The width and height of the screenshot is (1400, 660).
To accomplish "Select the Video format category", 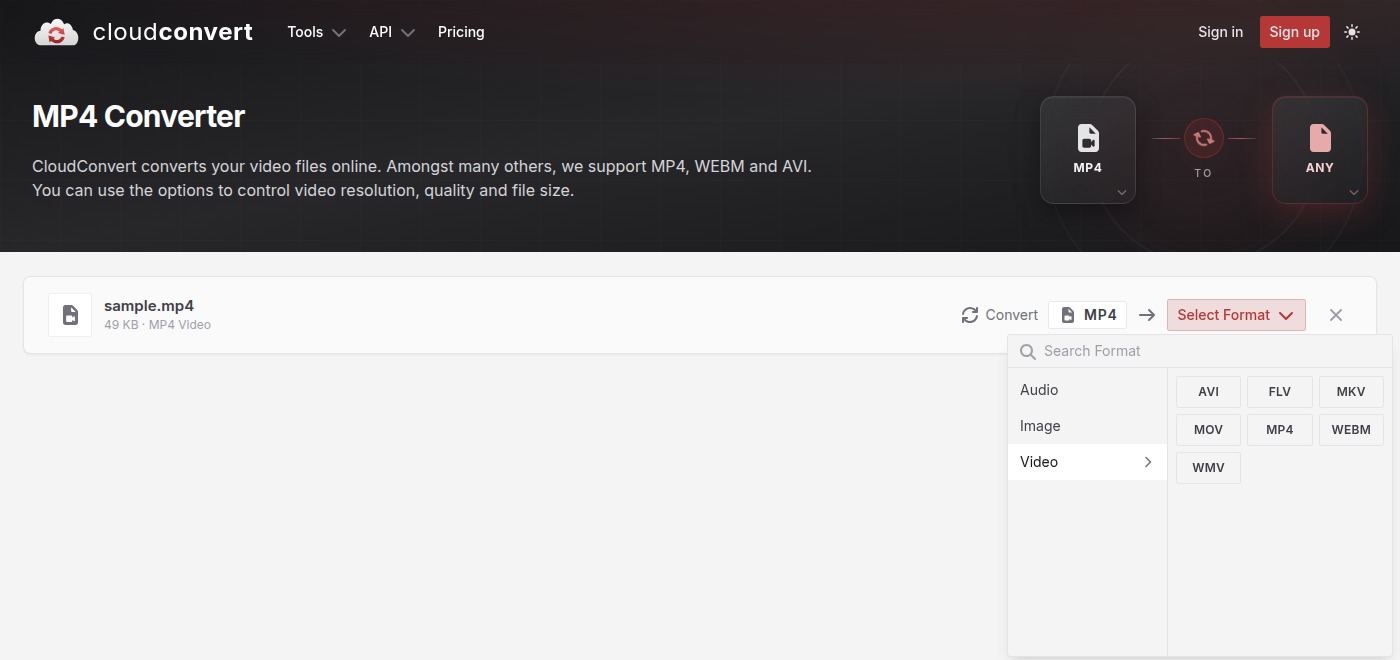I will coord(1087,462).
